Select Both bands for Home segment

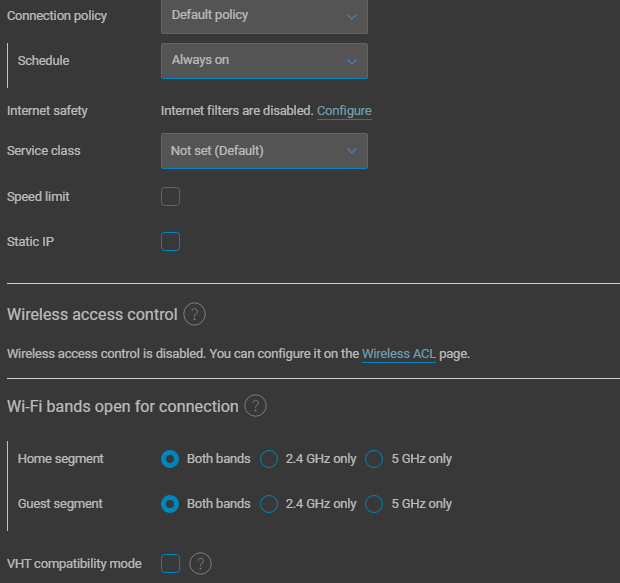[170, 459]
